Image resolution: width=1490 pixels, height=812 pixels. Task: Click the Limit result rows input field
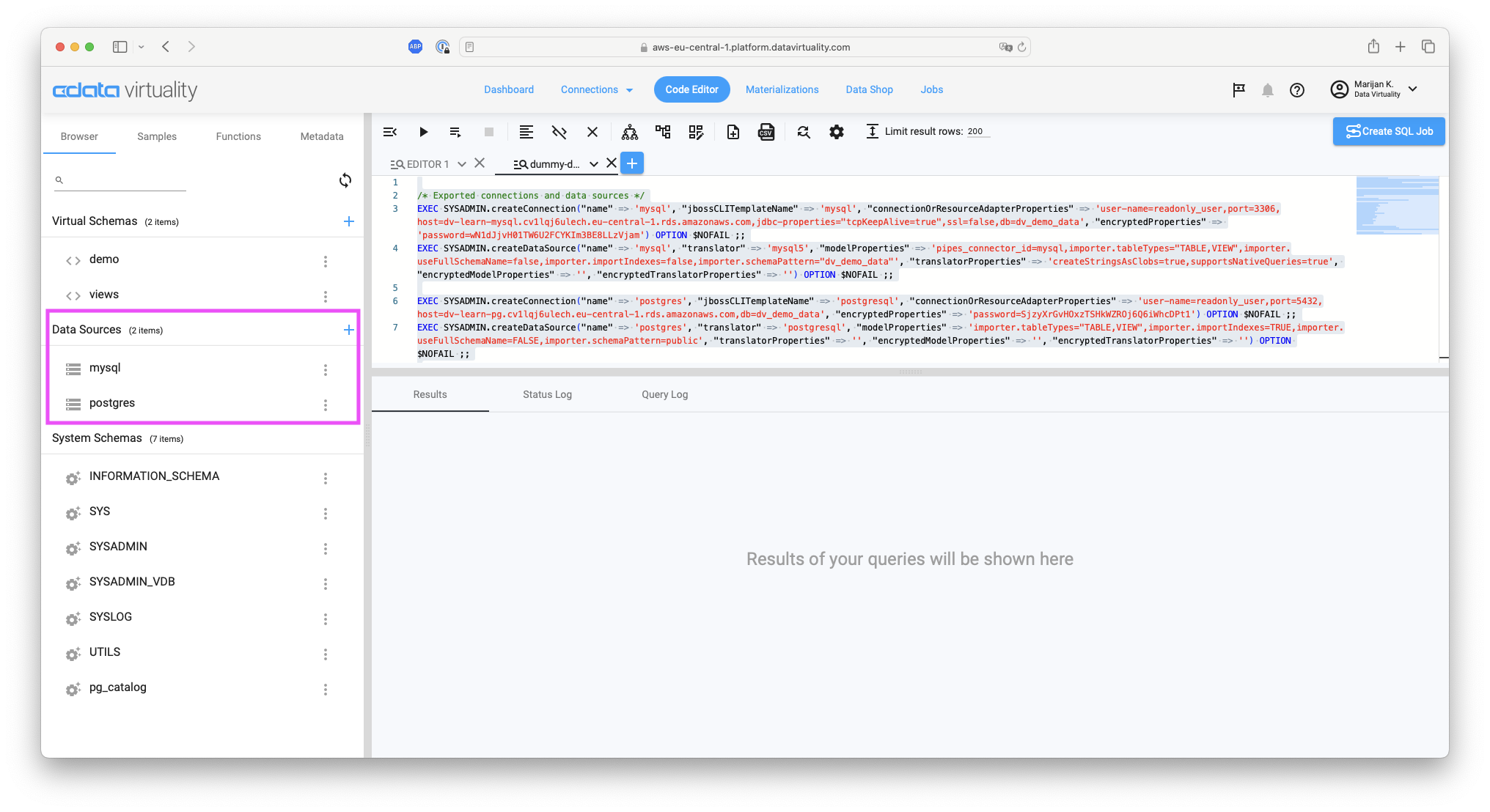click(977, 131)
